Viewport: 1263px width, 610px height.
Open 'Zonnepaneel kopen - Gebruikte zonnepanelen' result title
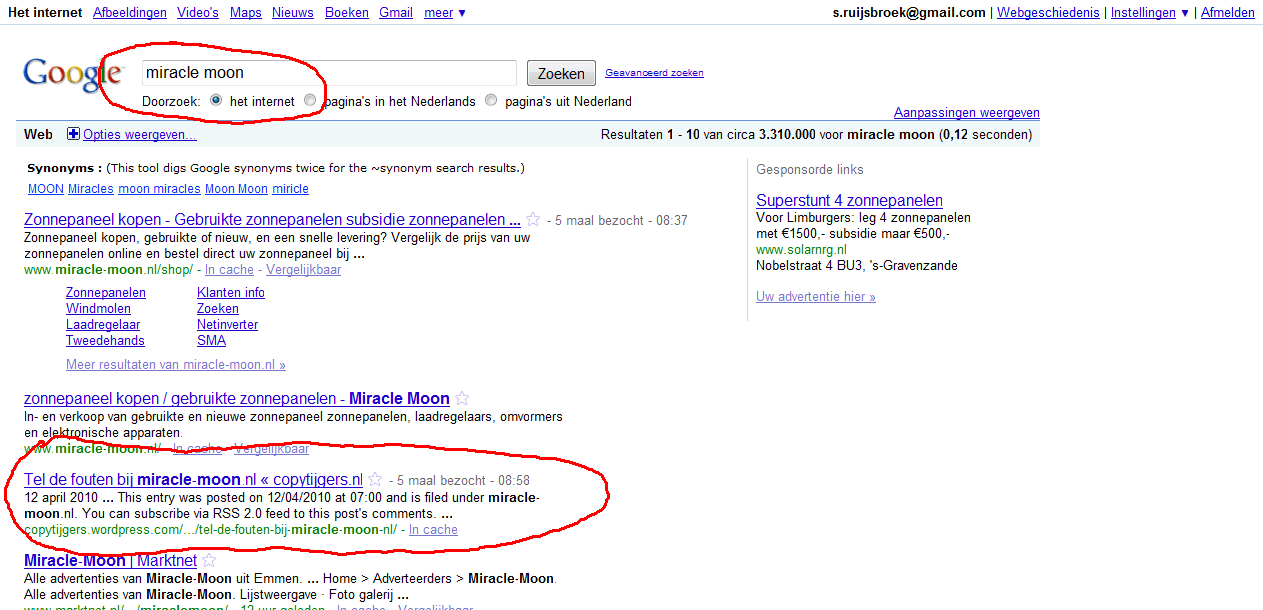[272, 220]
